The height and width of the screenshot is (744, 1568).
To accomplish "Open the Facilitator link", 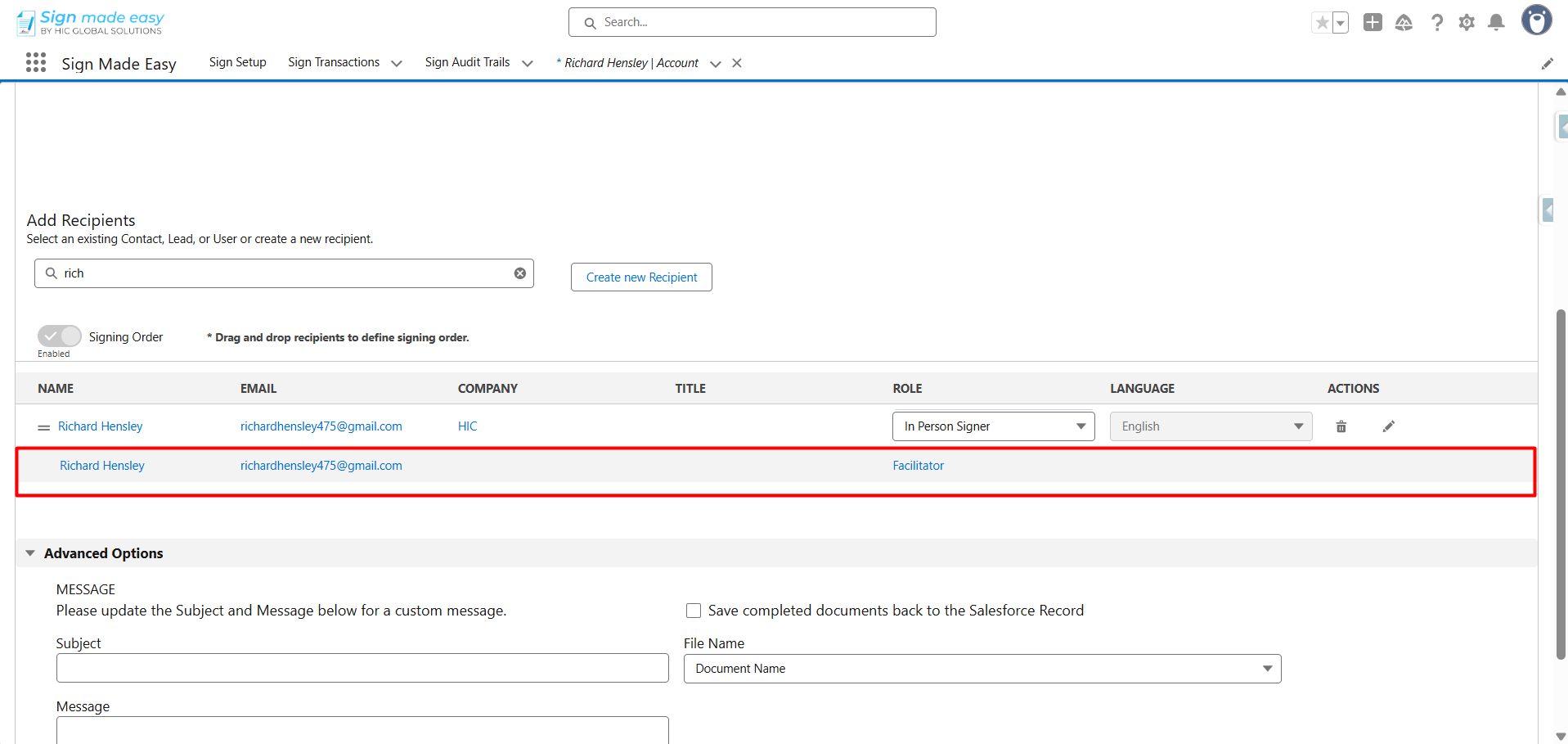I will coord(918,466).
